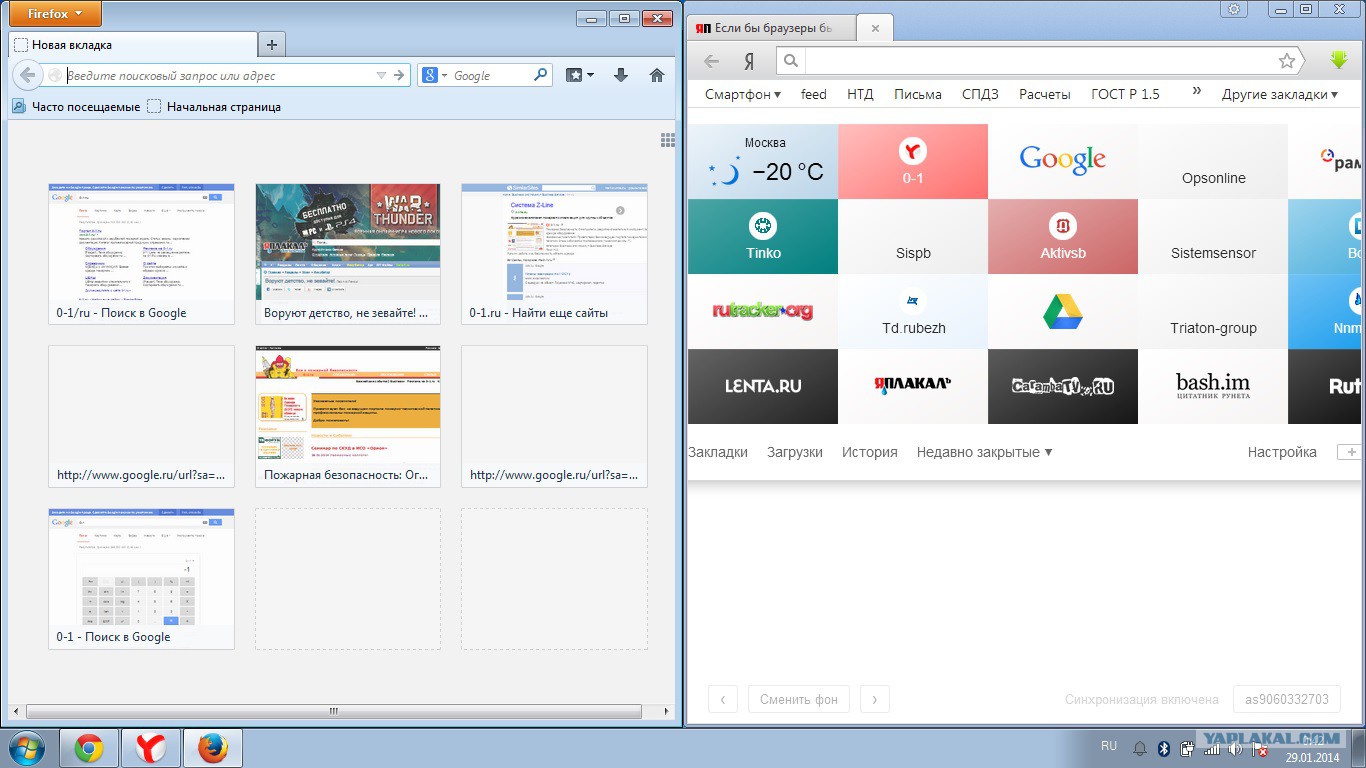Open 'История' section in Yandex tableau
The image size is (1366, 768).
869,452
